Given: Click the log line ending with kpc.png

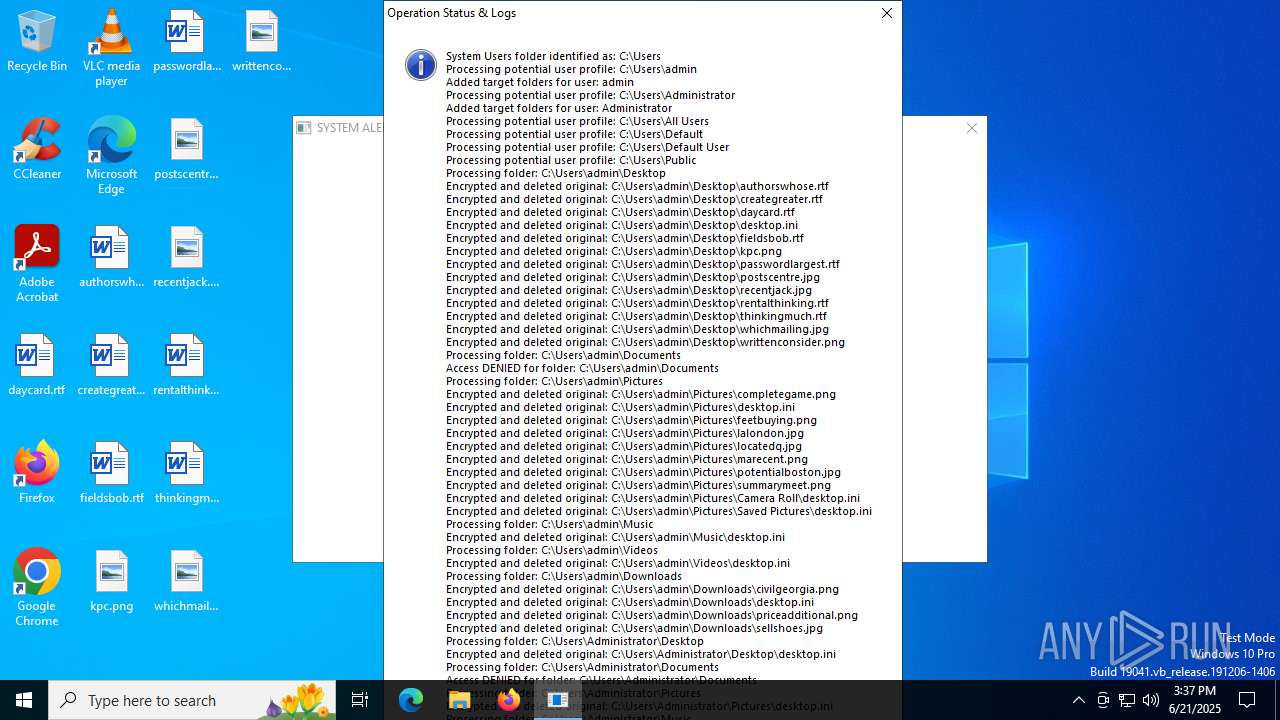Looking at the screenshot, I should pos(614,251).
